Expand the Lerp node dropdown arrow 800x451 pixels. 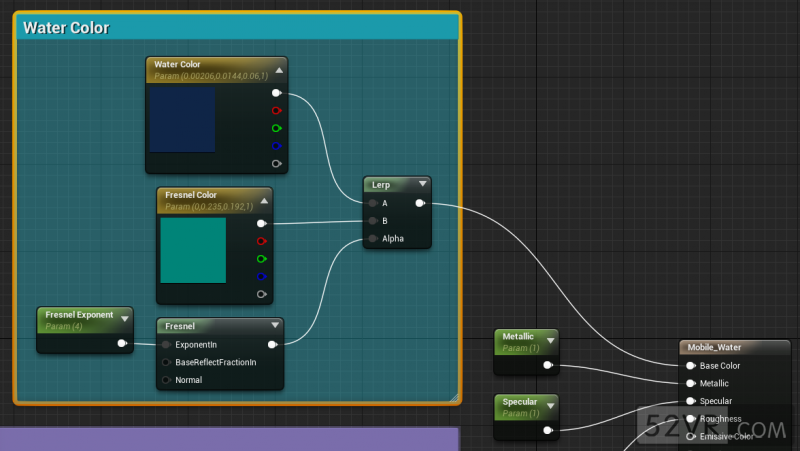[x=423, y=184]
